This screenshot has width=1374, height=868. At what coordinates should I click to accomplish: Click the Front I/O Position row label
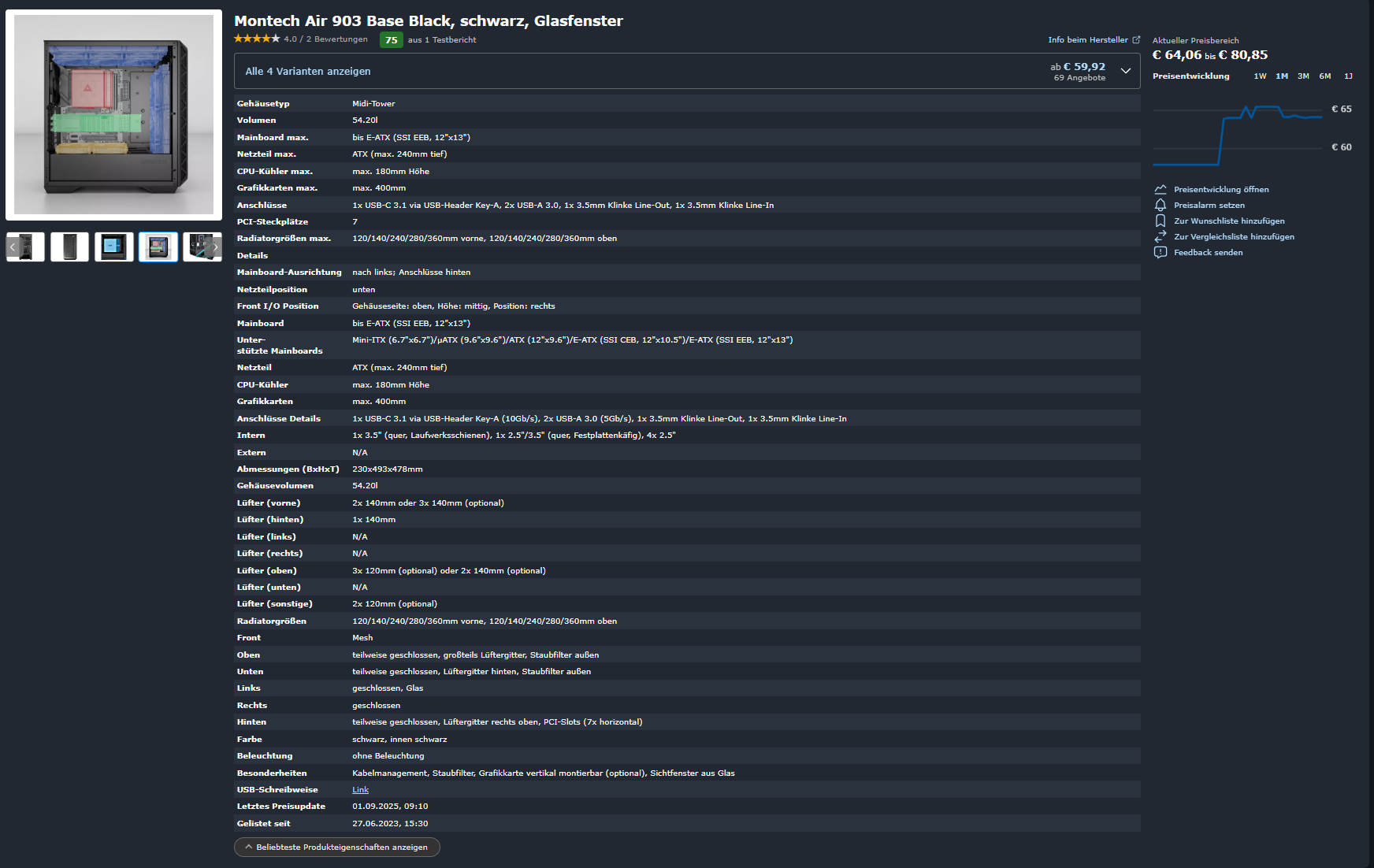(277, 306)
